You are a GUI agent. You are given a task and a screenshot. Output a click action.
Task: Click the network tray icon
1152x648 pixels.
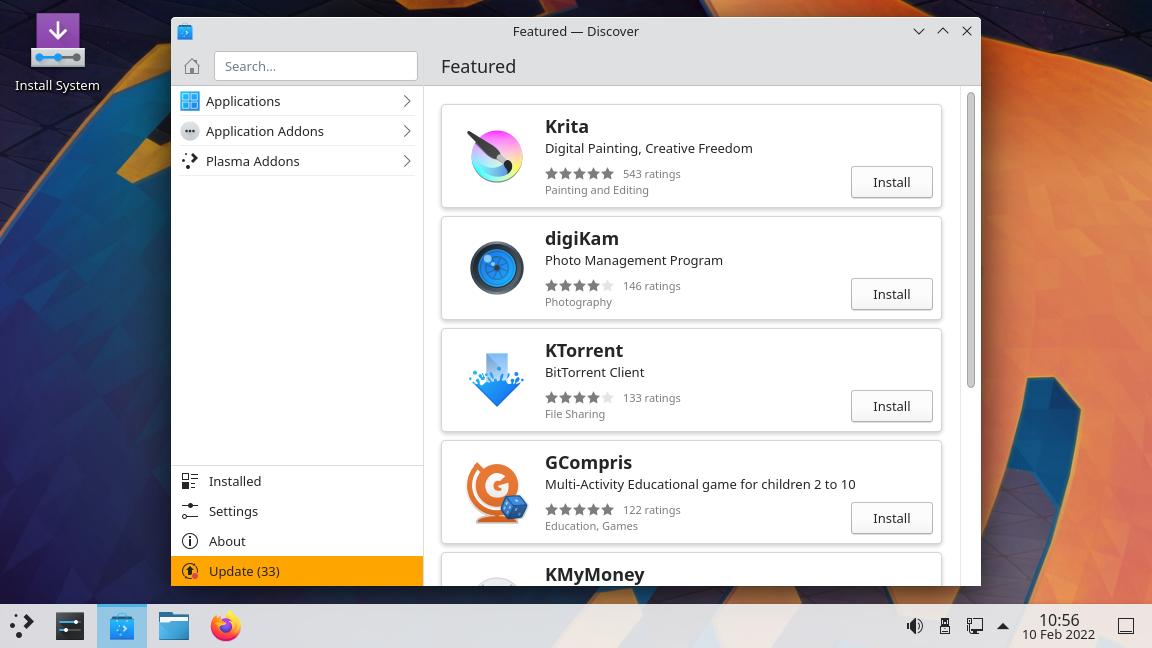(x=974, y=626)
